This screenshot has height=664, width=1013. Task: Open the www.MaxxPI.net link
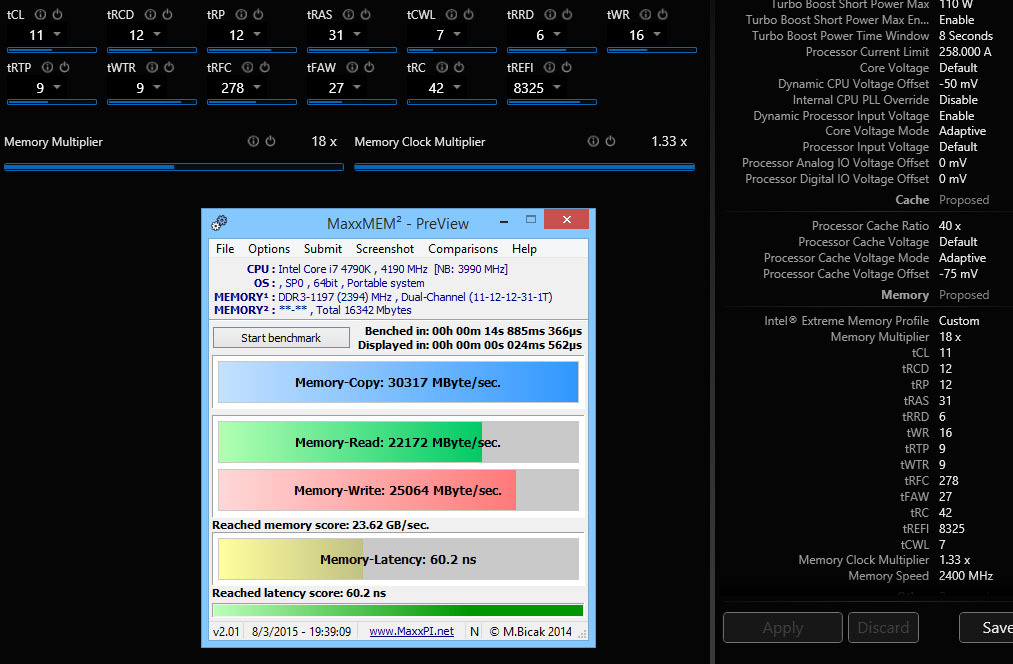tap(412, 631)
